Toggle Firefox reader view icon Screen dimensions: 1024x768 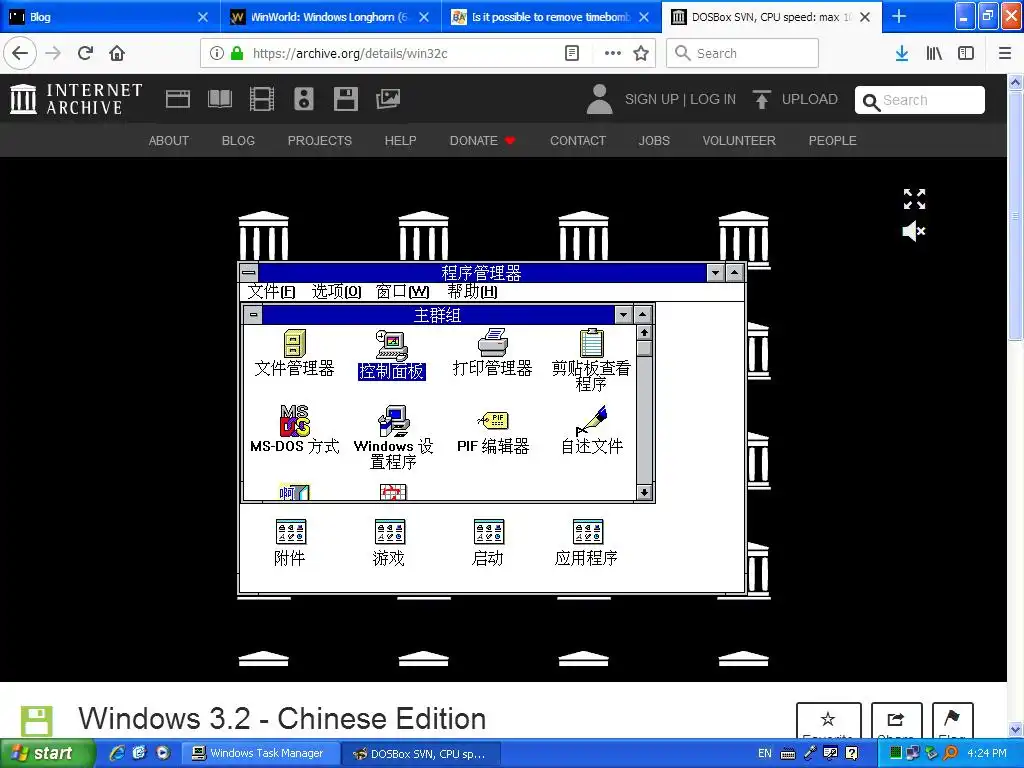571,54
